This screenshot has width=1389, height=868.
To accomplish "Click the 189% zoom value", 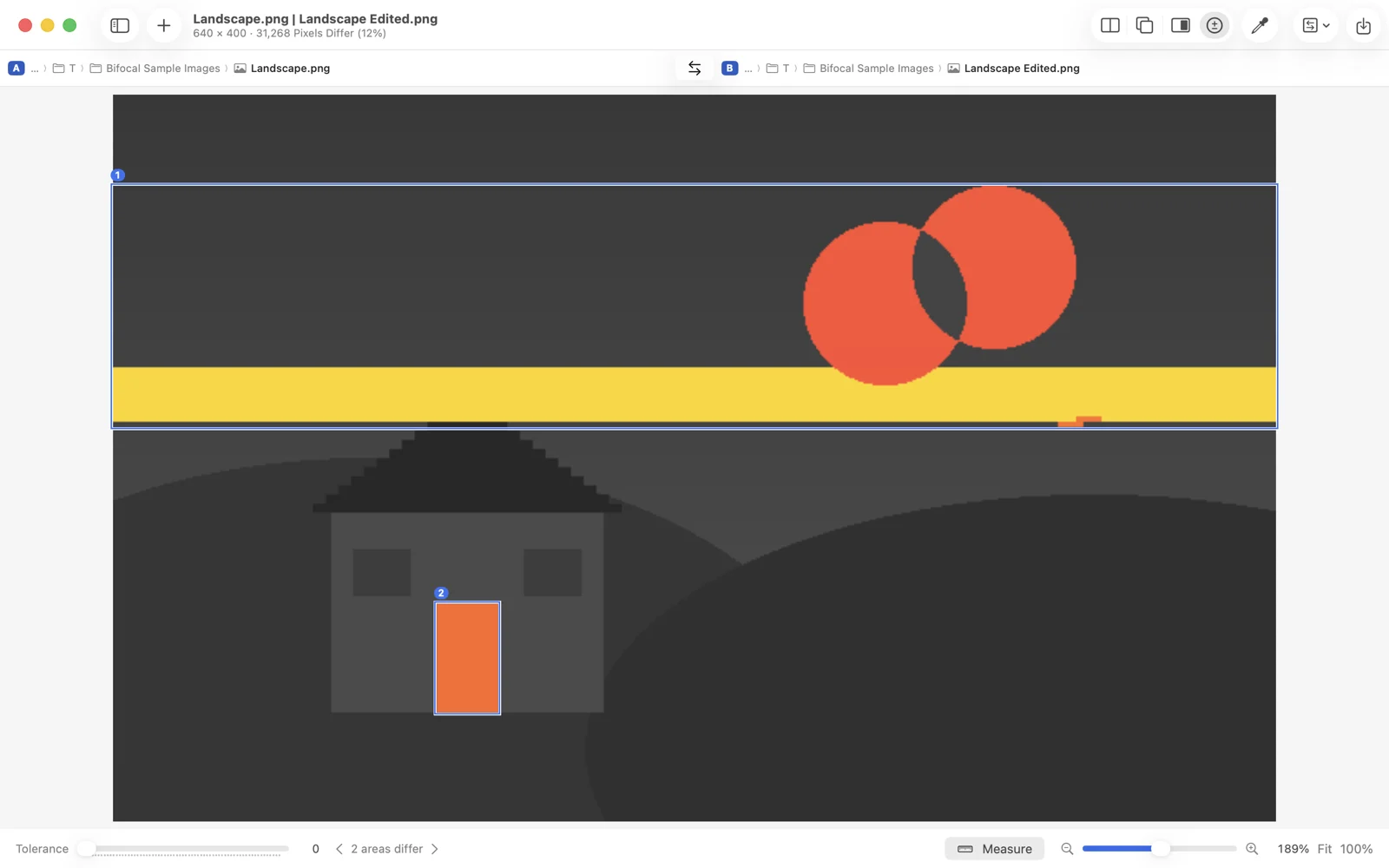I will tap(1293, 849).
